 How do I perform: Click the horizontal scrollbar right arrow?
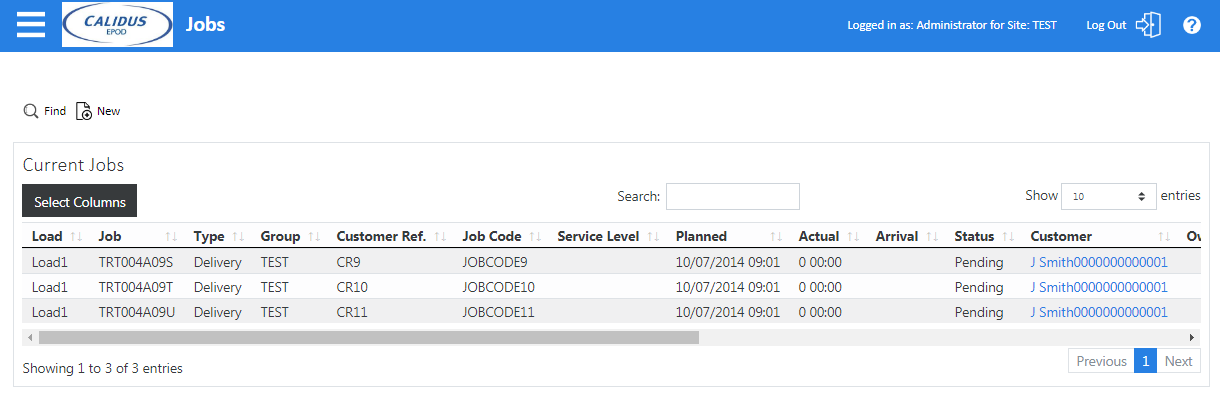[1191, 338]
